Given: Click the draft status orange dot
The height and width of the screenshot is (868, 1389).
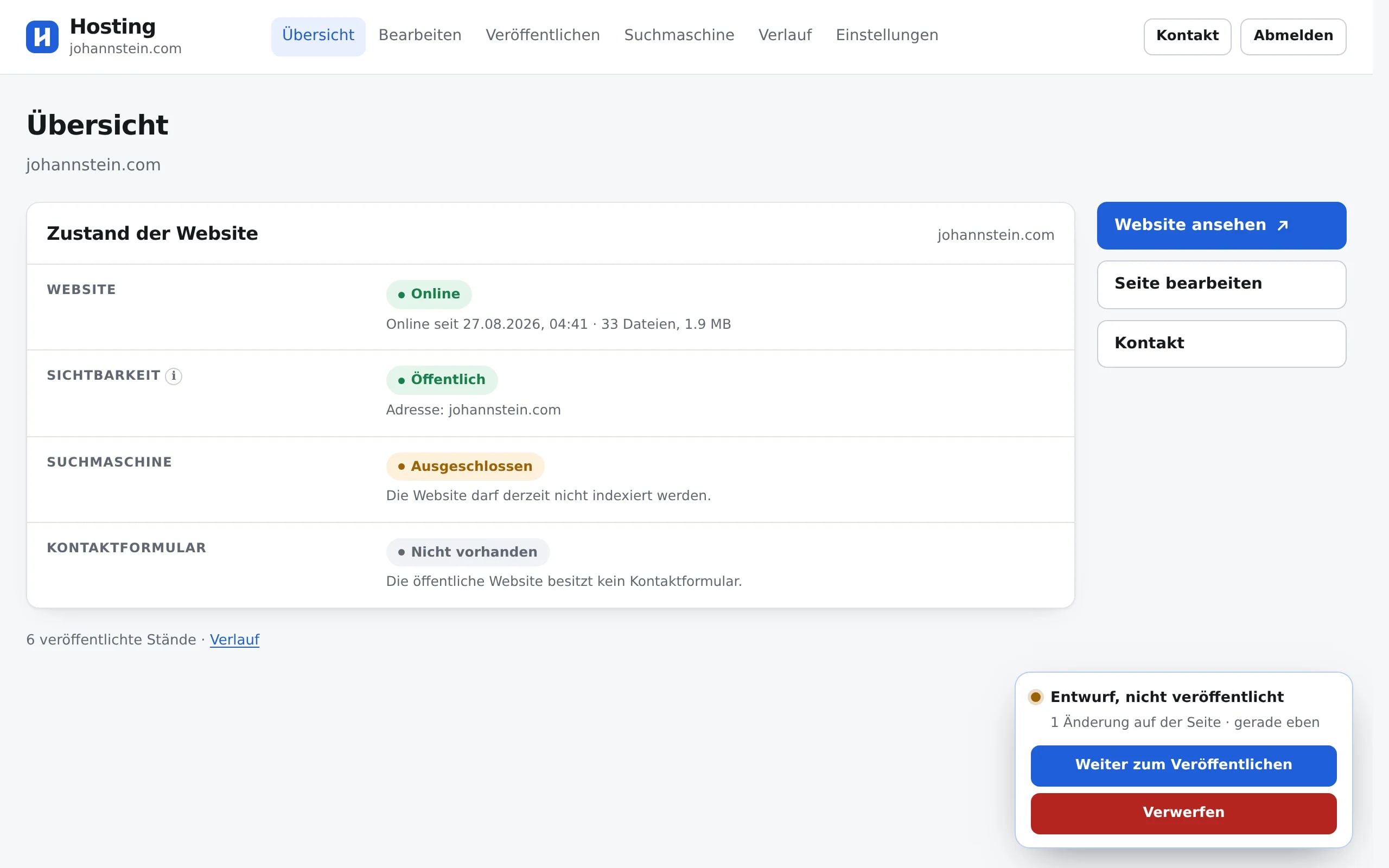Looking at the screenshot, I should 1035,697.
